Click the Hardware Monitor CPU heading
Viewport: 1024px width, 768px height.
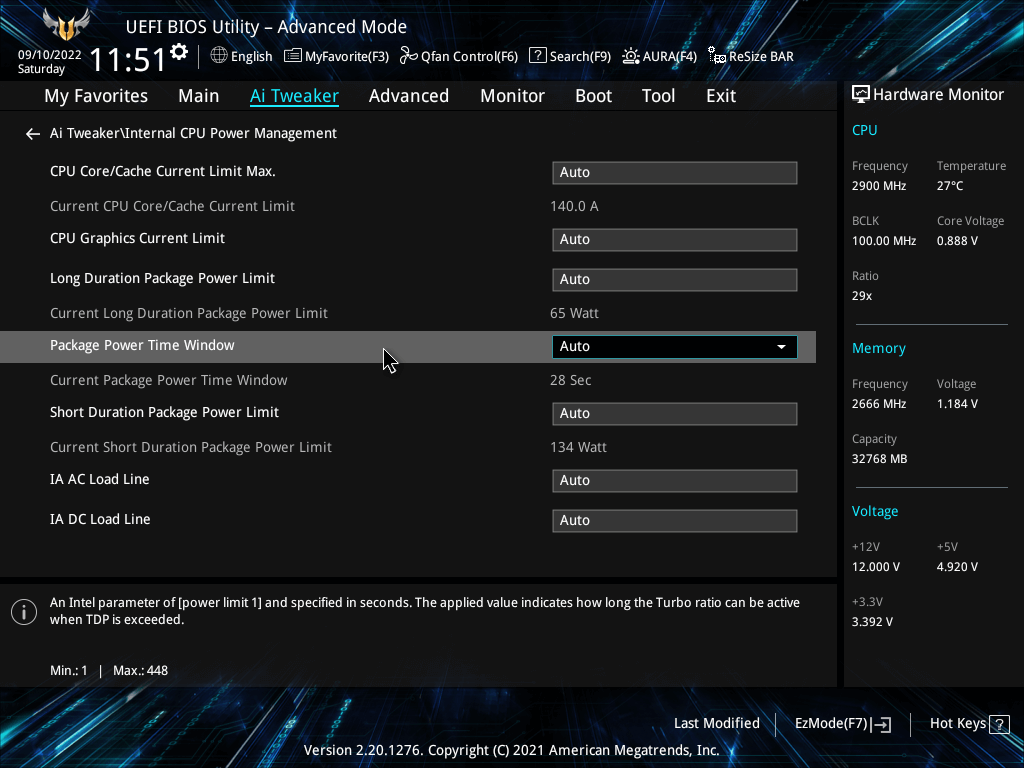click(865, 130)
